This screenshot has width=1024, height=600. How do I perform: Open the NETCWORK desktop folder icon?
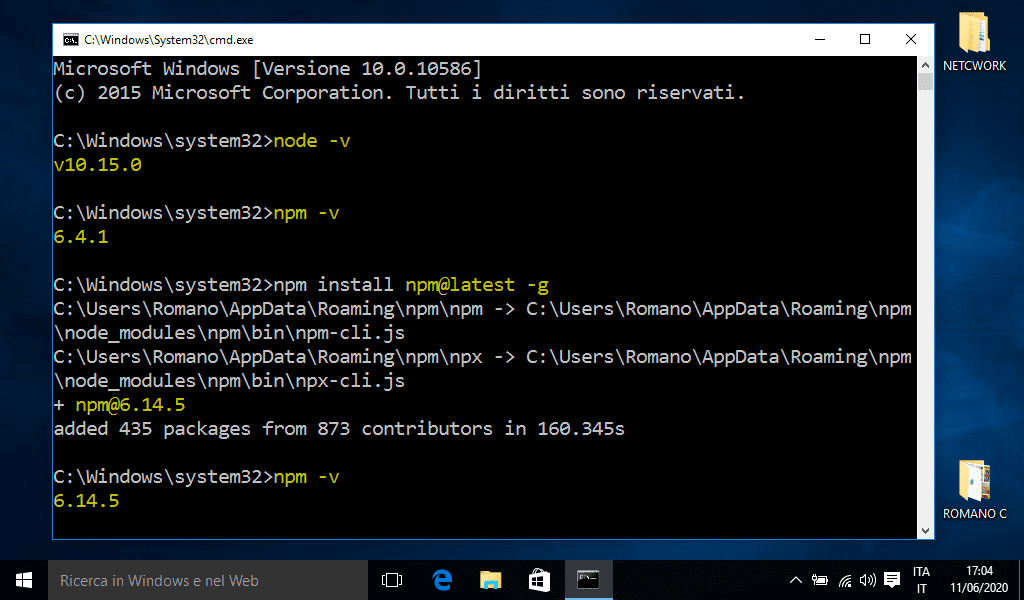[x=974, y=42]
